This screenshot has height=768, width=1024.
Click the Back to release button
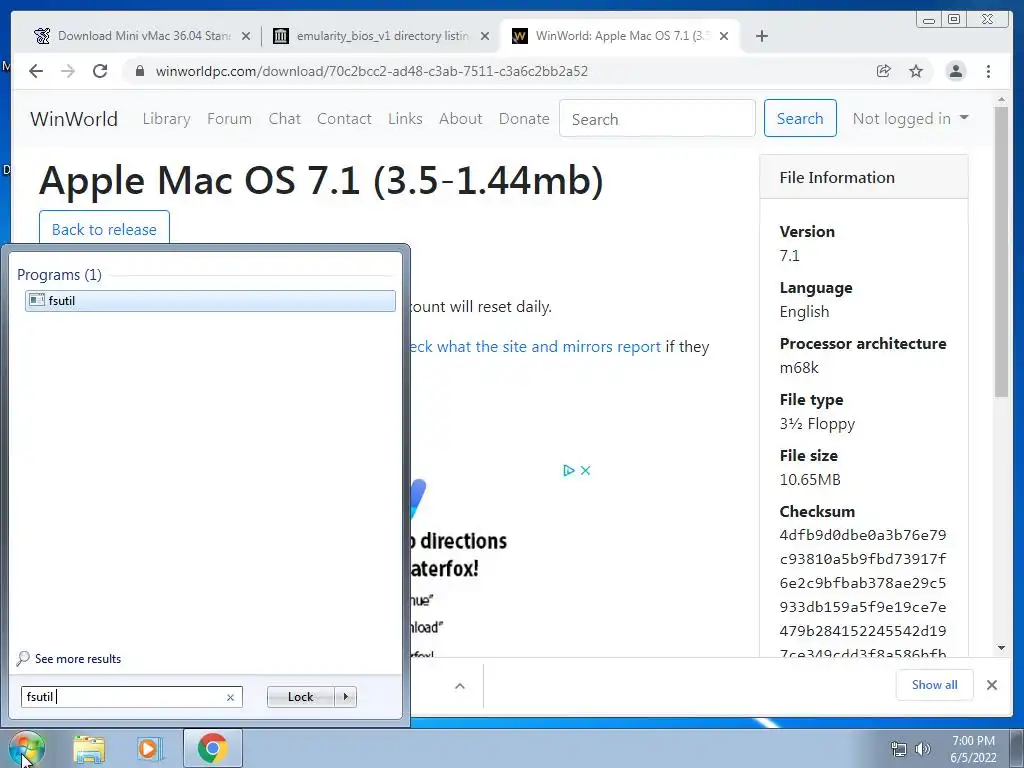[104, 229]
